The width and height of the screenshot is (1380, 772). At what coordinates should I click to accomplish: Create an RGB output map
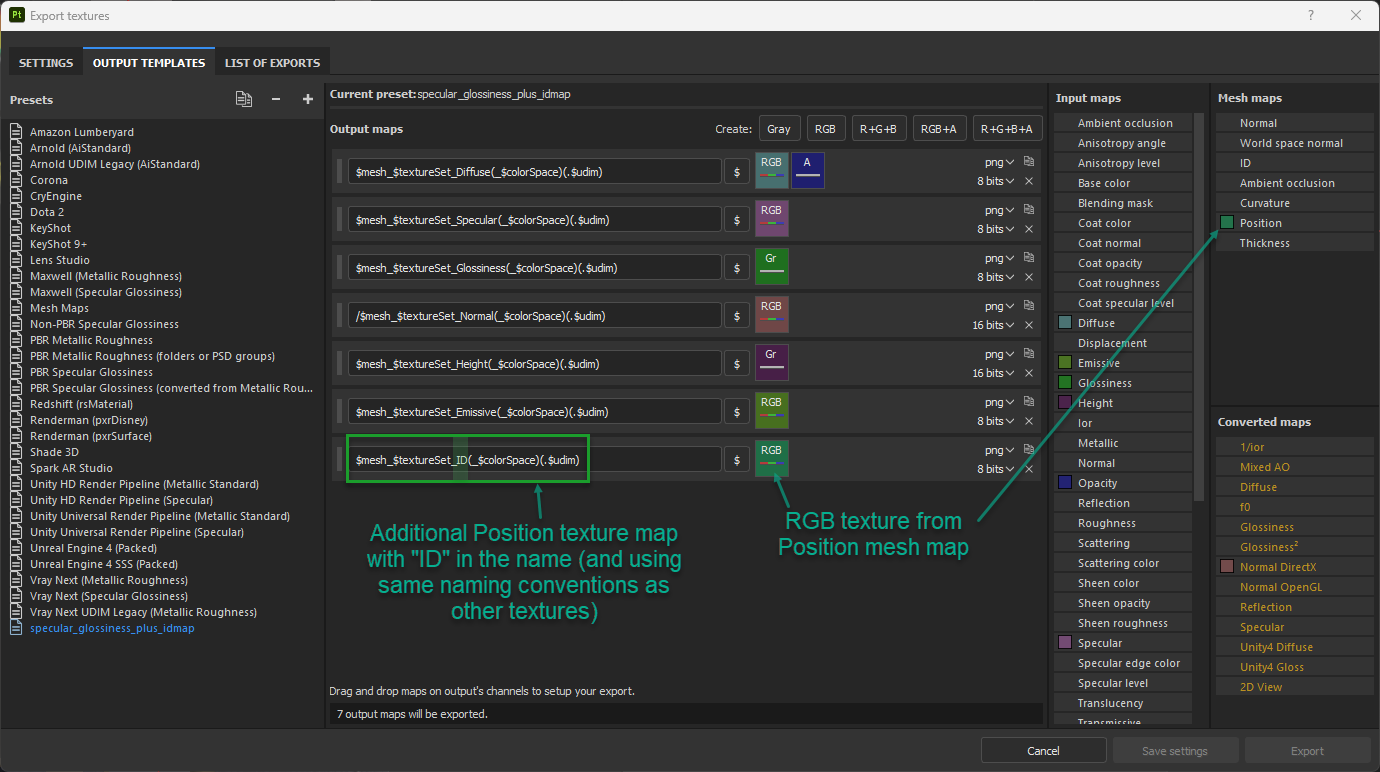point(825,128)
